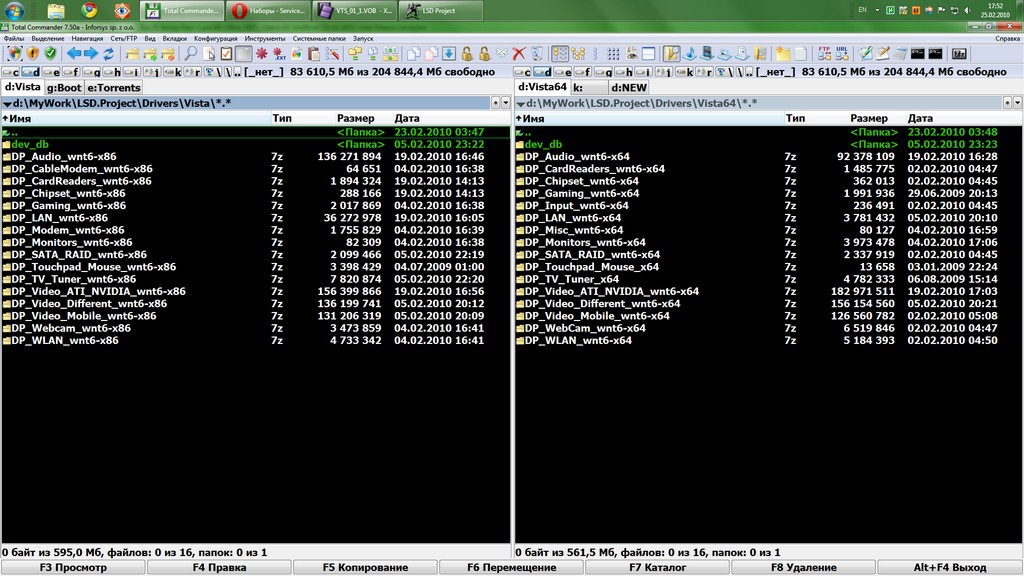The height and width of the screenshot is (576, 1024).
Task: Click the URL toolbar icon
Action: tap(841, 54)
